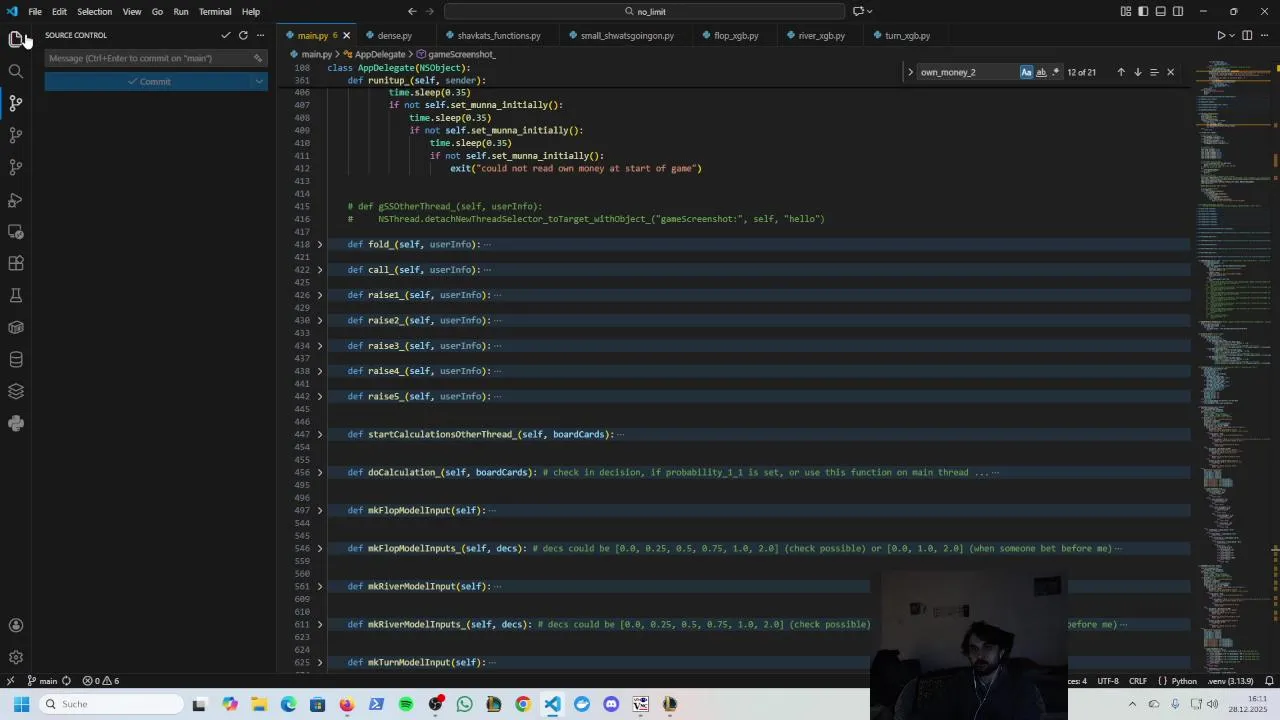Open Manage gear in activity bar
Image resolution: width=1280 pixels, height=720 pixels.
[16, 657]
